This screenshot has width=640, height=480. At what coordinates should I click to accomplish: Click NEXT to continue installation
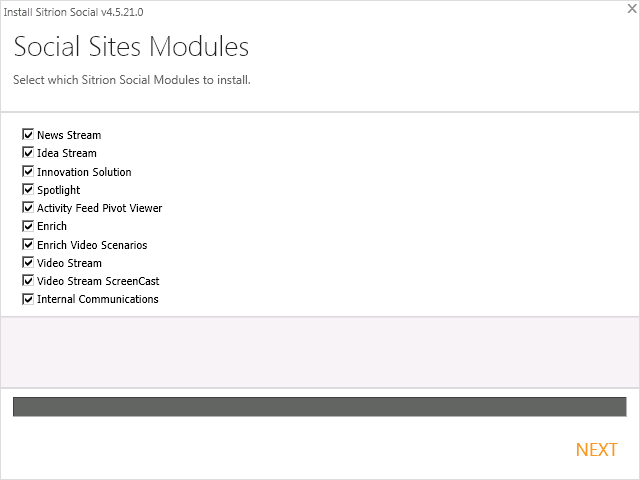[x=596, y=450]
